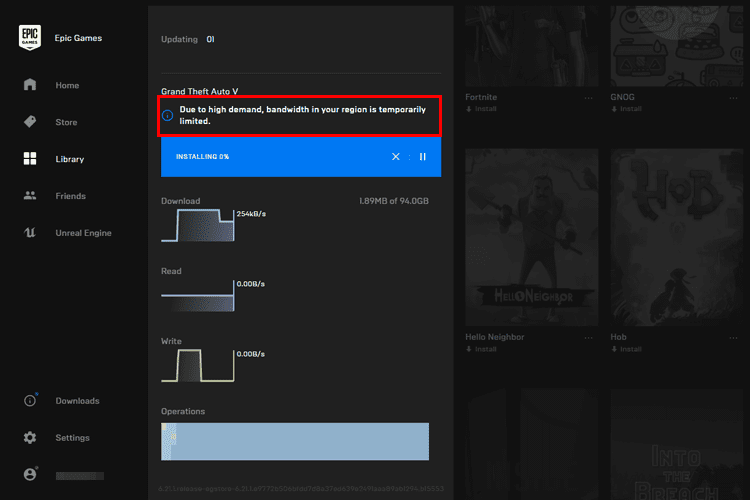
Task: Click the Installing 0% progress bar
Action: 301,157
